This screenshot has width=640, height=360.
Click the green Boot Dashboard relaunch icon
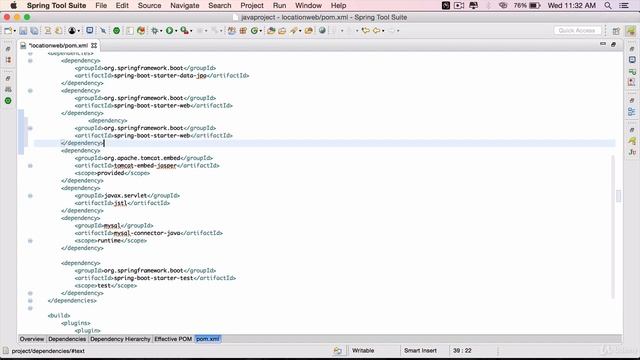[x=116, y=31]
